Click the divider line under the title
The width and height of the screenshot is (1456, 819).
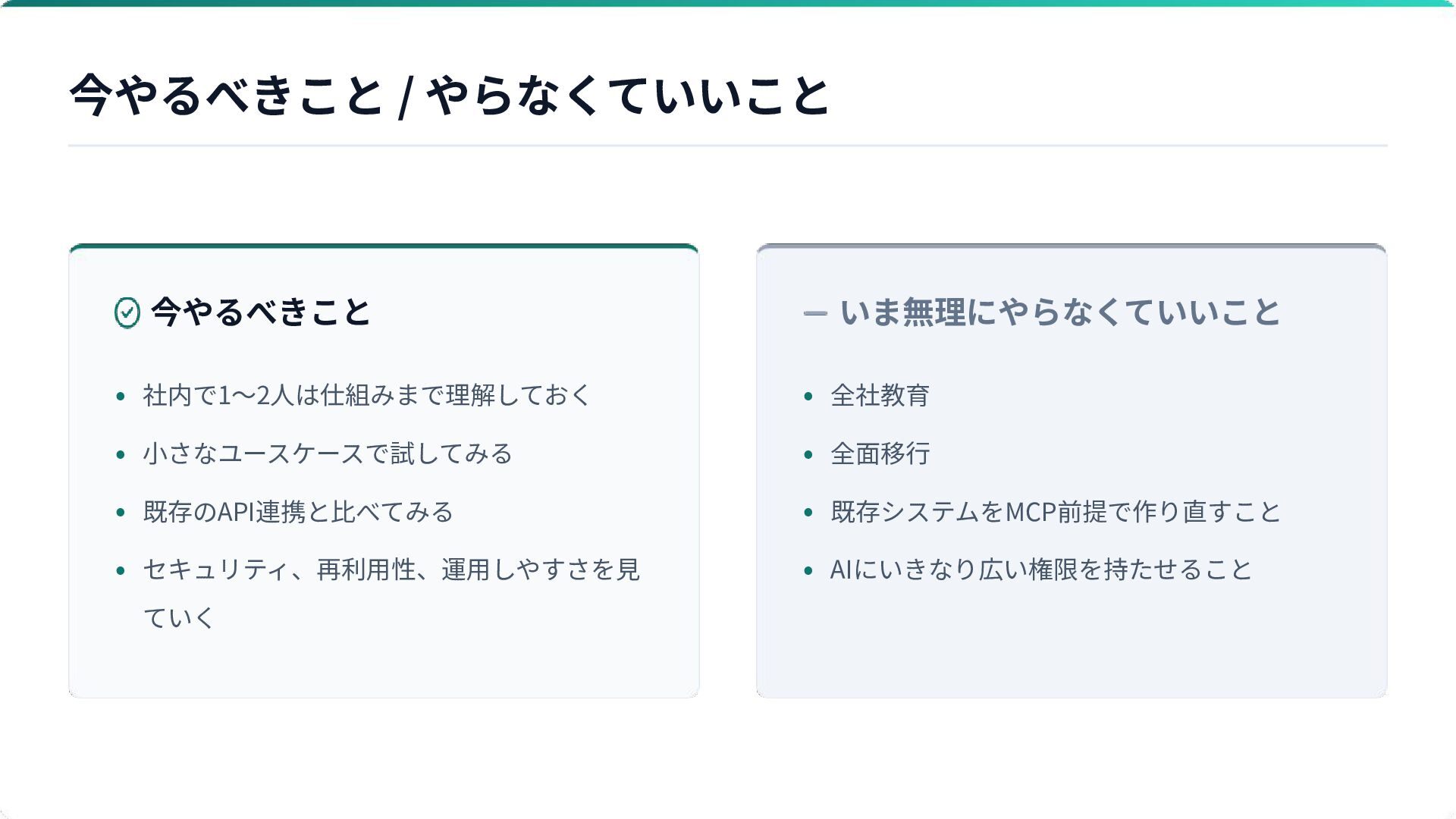coord(728,145)
